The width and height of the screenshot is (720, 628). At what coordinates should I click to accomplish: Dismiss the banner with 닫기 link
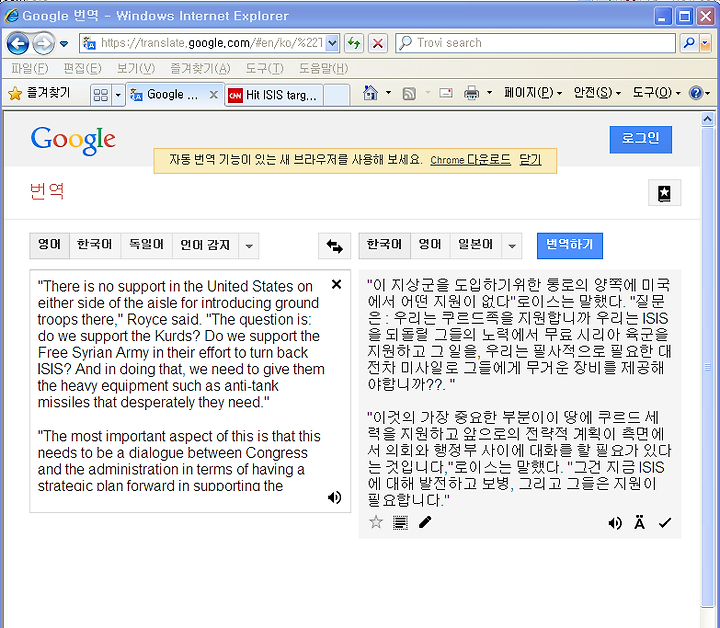tap(530, 160)
